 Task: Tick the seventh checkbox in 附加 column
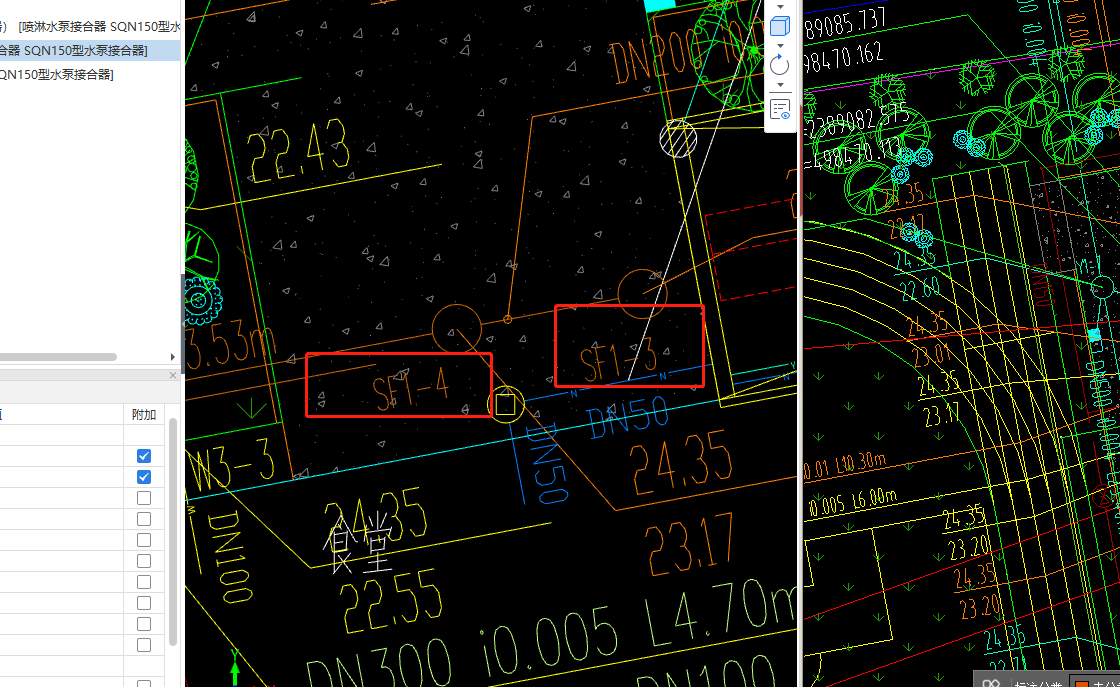coord(144,582)
